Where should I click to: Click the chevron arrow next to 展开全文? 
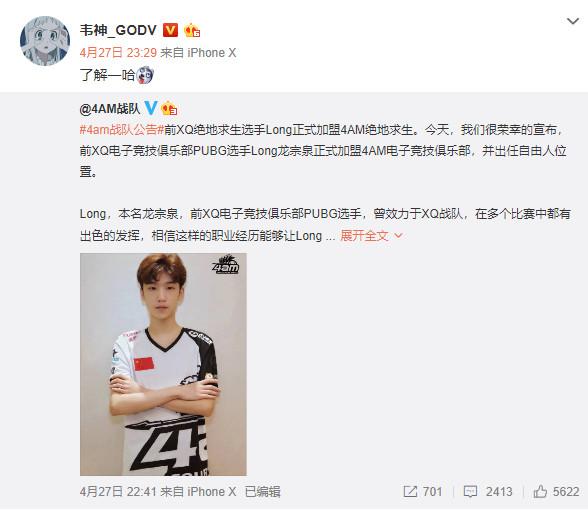tap(398, 236)
